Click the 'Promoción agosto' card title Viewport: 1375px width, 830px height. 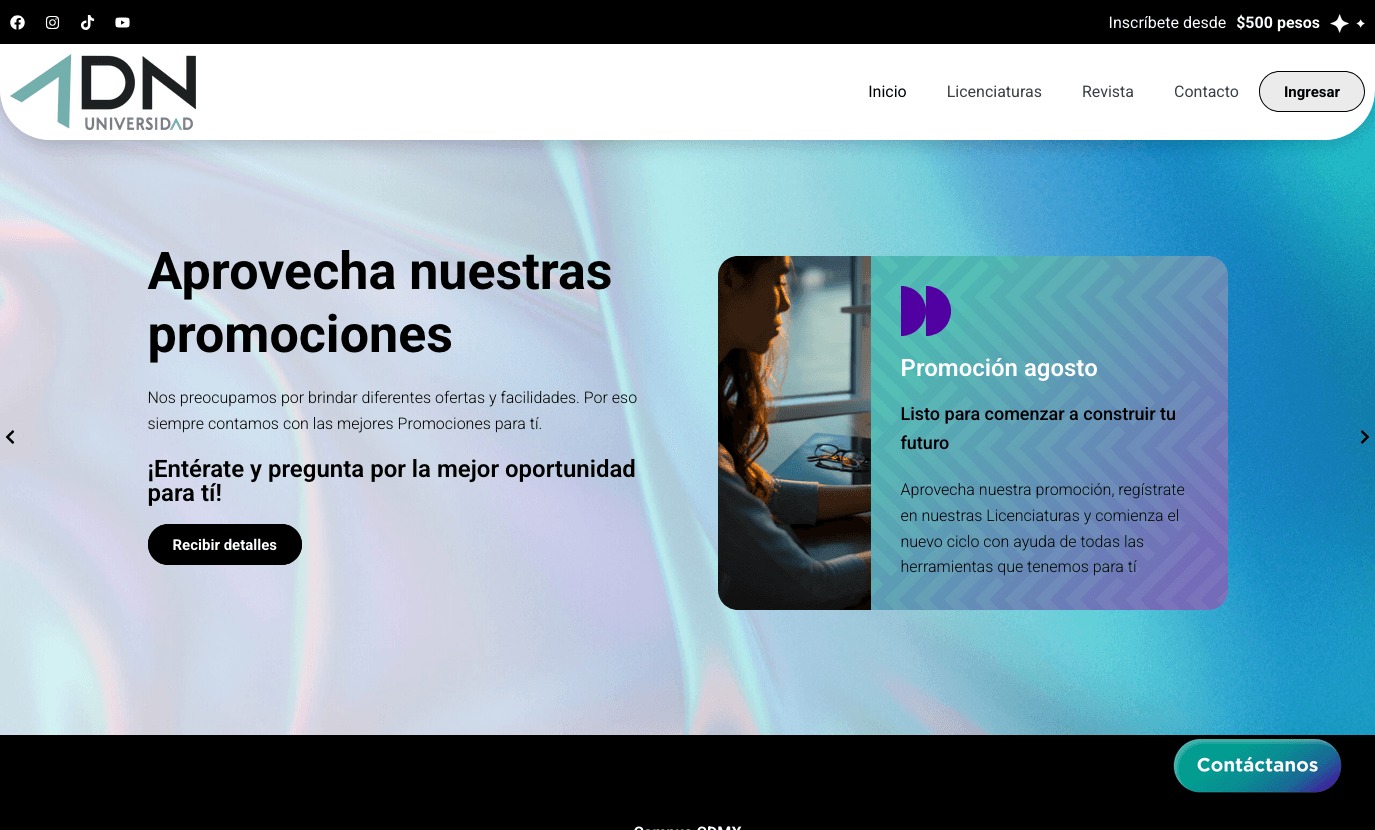click(999, 368)
